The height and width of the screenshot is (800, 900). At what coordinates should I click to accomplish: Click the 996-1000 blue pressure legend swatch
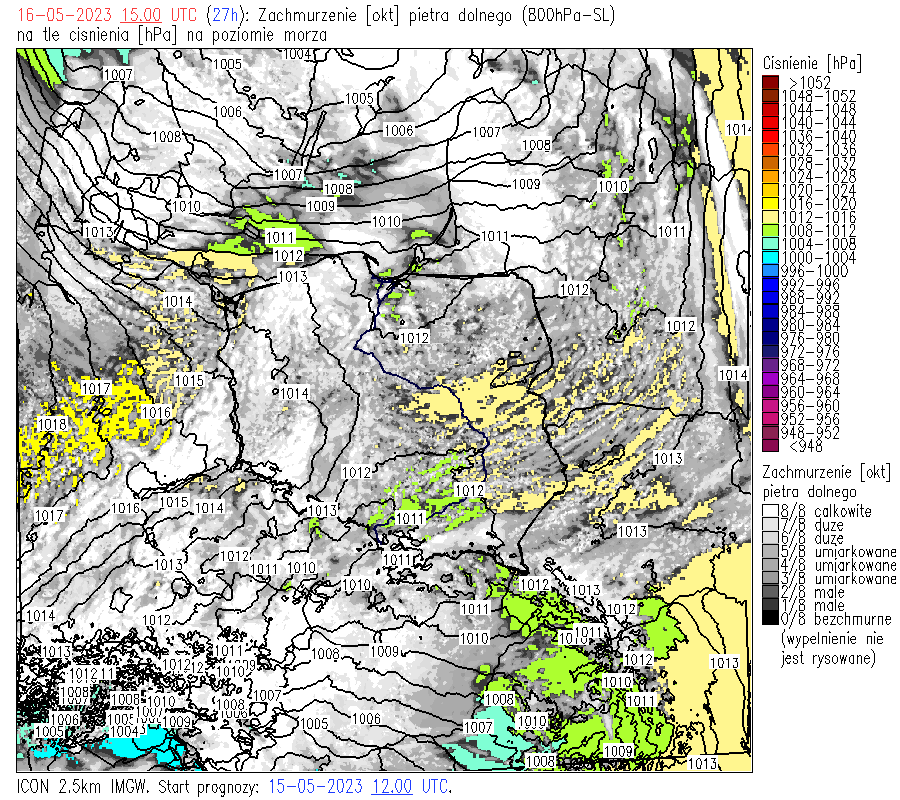pos(770,271)
